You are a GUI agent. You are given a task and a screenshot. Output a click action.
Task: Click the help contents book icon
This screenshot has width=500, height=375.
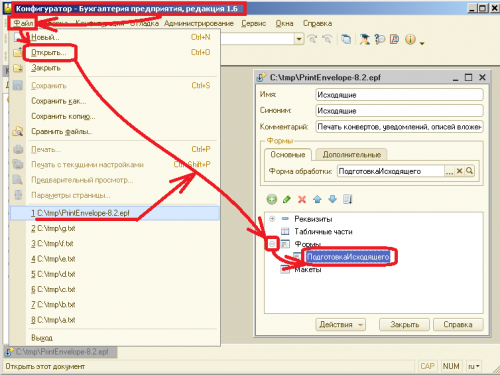pos(395,39)
